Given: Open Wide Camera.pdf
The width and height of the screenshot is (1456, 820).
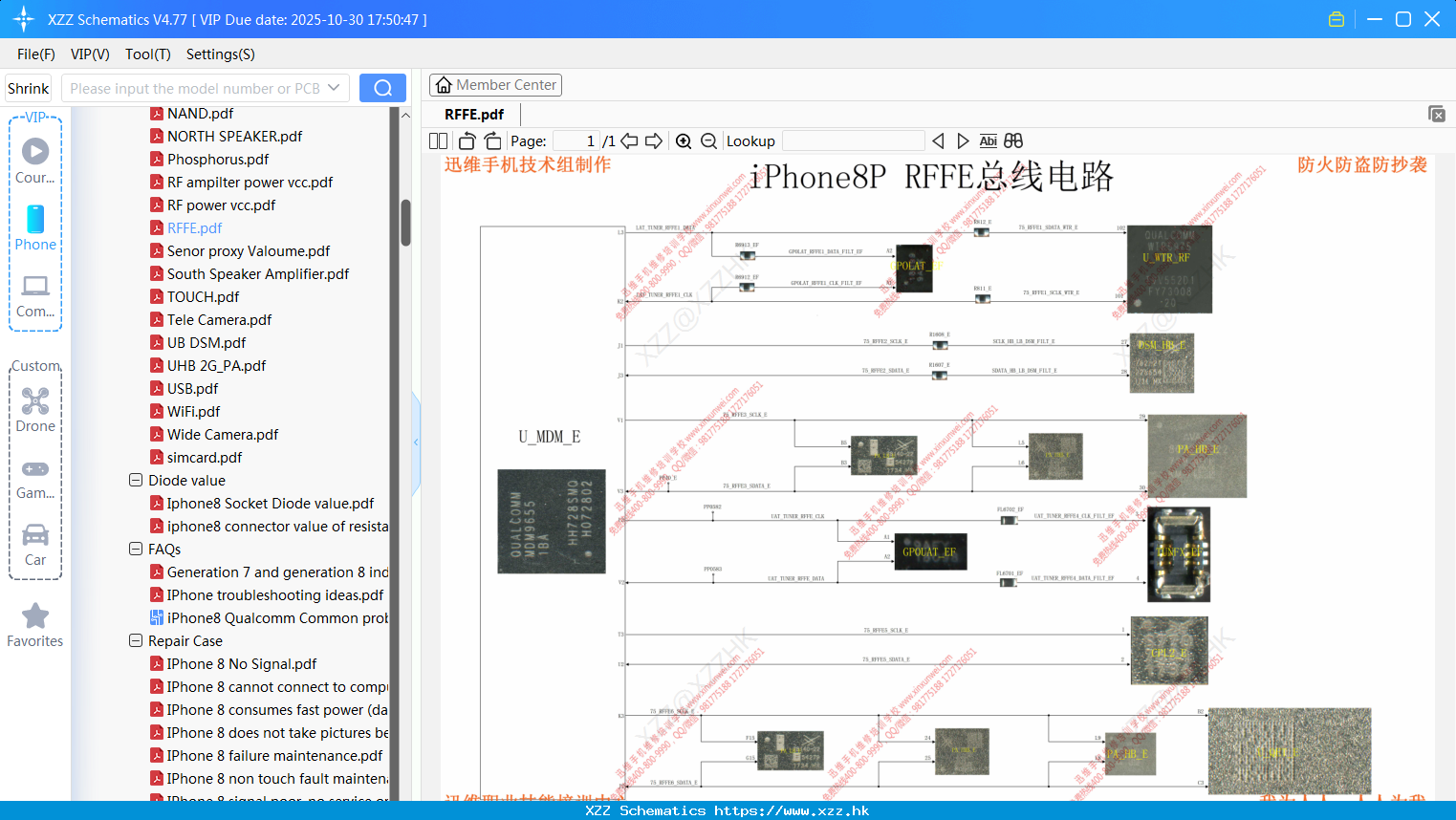Looking at the screenshot, I should click(x=223, y=434).
